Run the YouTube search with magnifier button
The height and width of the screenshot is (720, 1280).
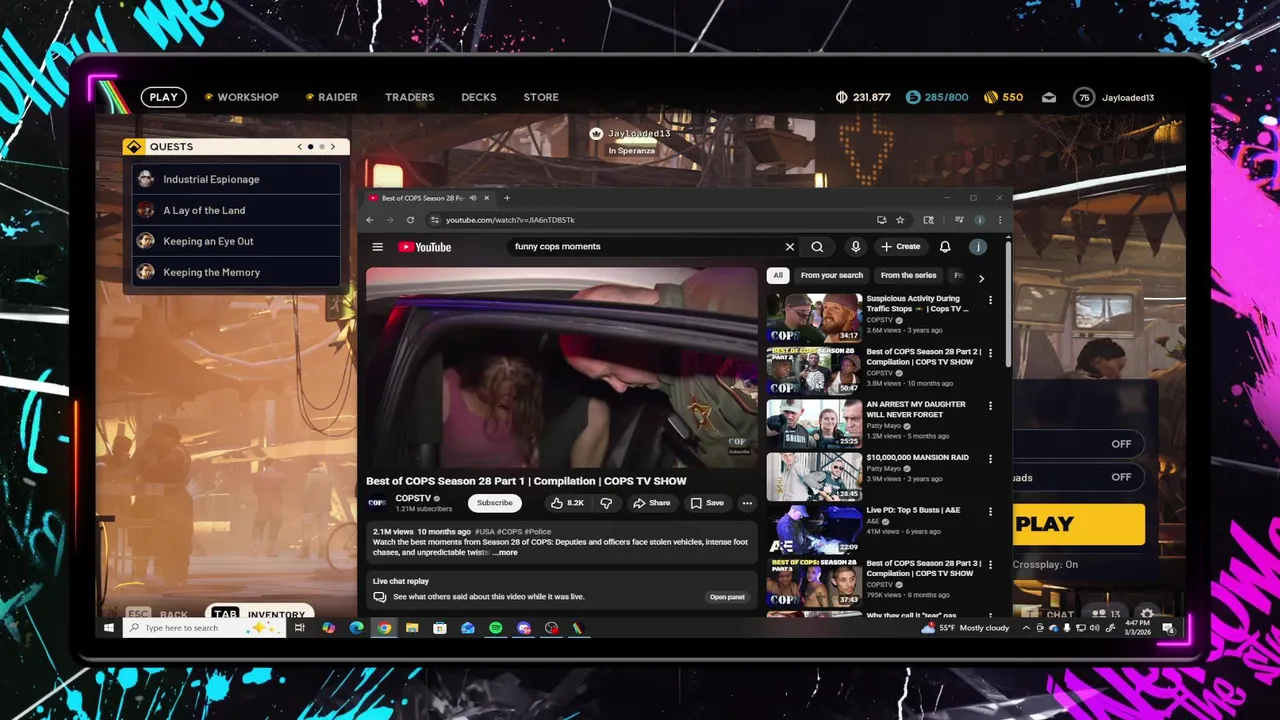pyautogui.click(x=817, y=247)
